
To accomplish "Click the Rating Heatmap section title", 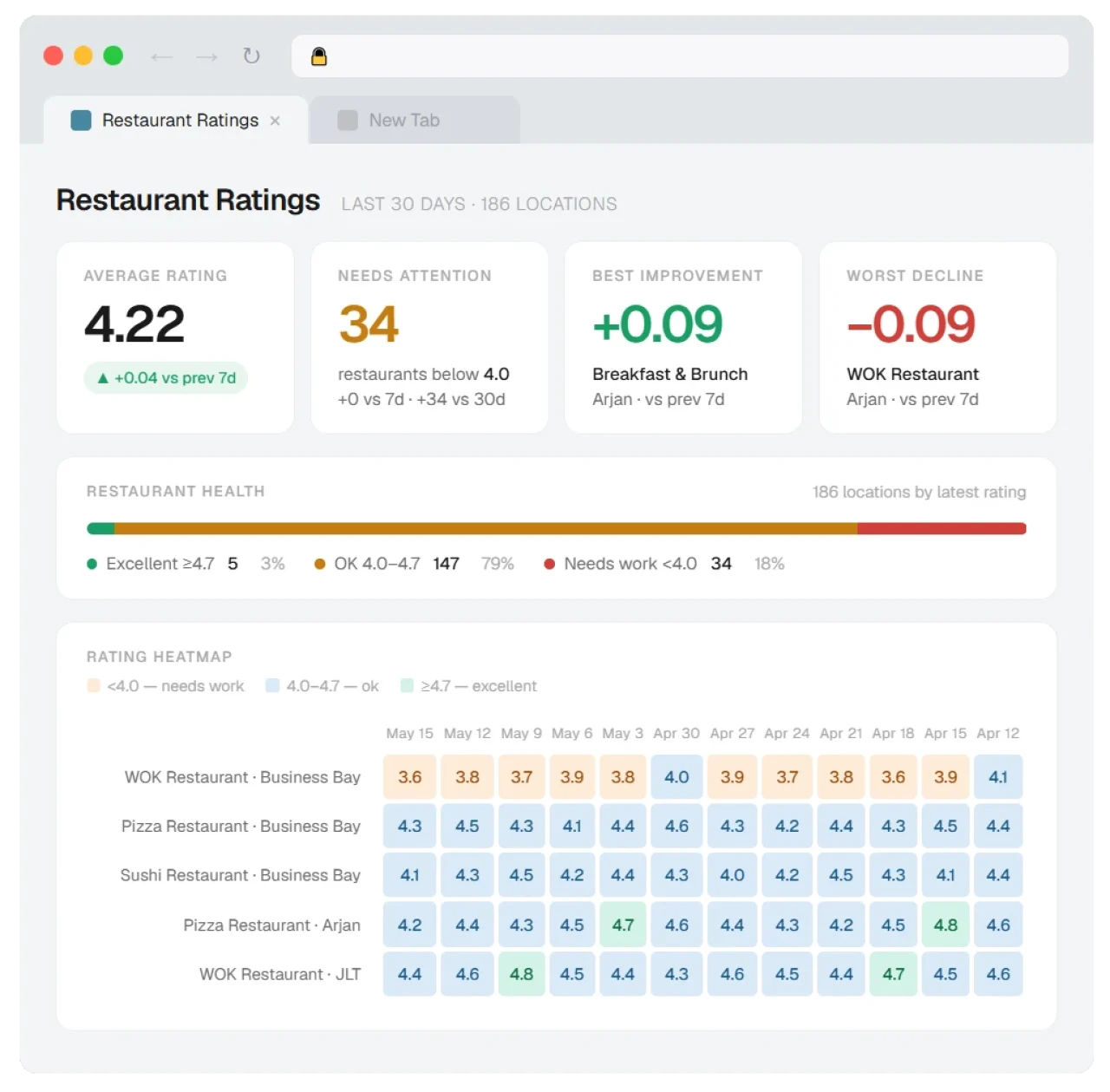I will [x=159, y=657].
